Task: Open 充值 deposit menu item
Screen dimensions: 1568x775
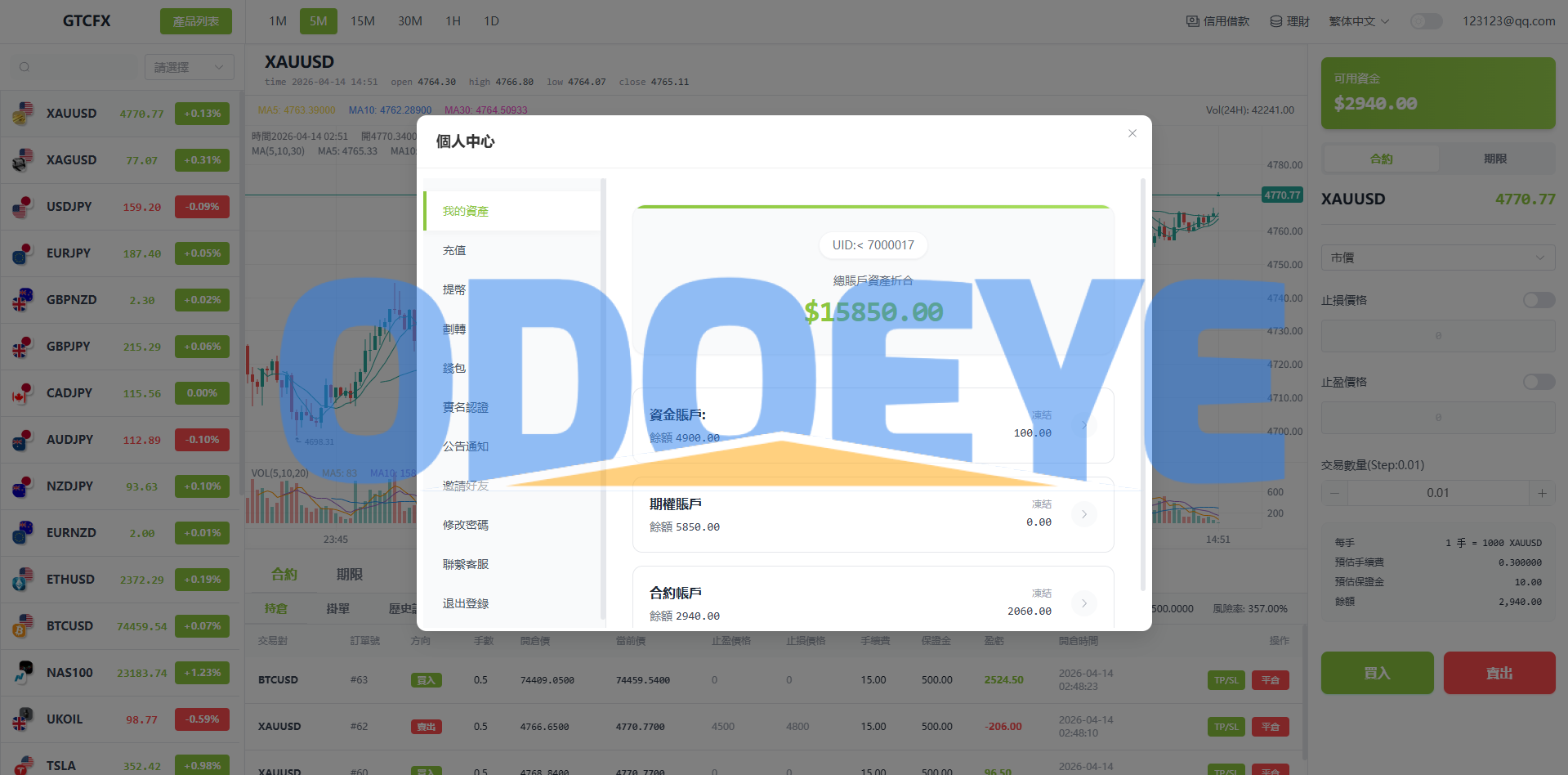Action: pyautogui.click(x=511, y=250)
